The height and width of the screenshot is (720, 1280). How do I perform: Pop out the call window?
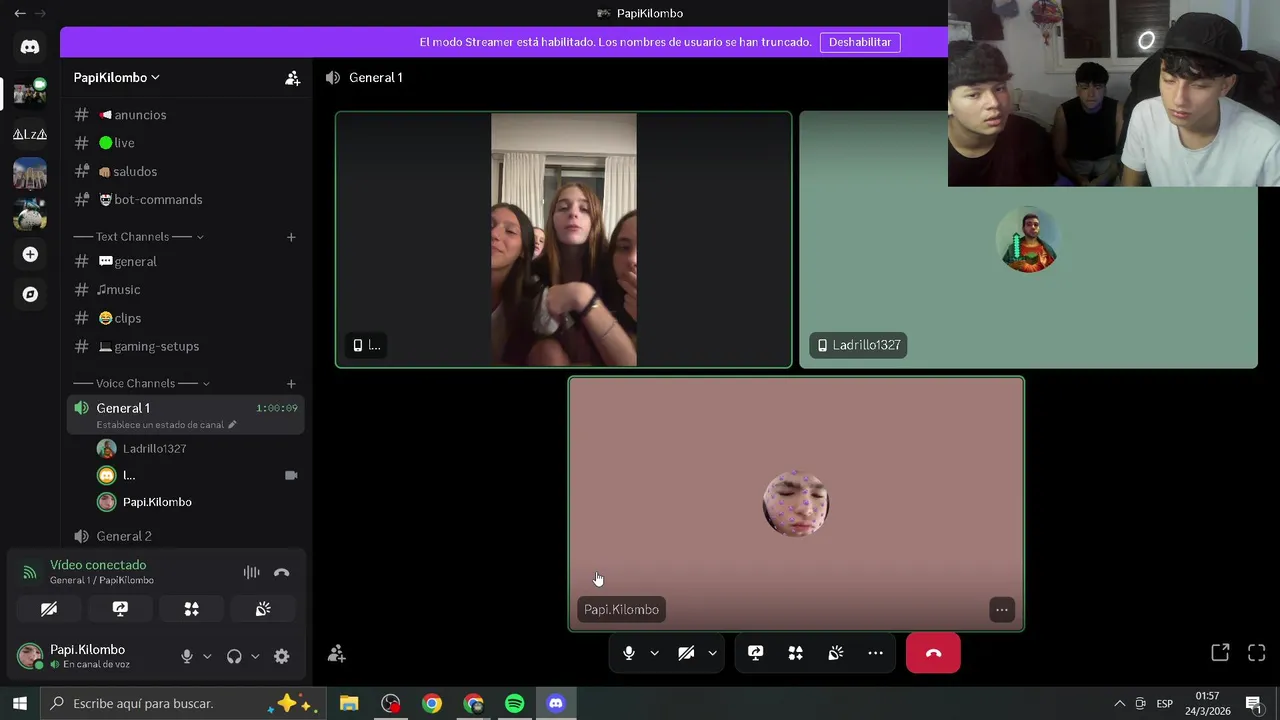click(x=1220, y=653)
